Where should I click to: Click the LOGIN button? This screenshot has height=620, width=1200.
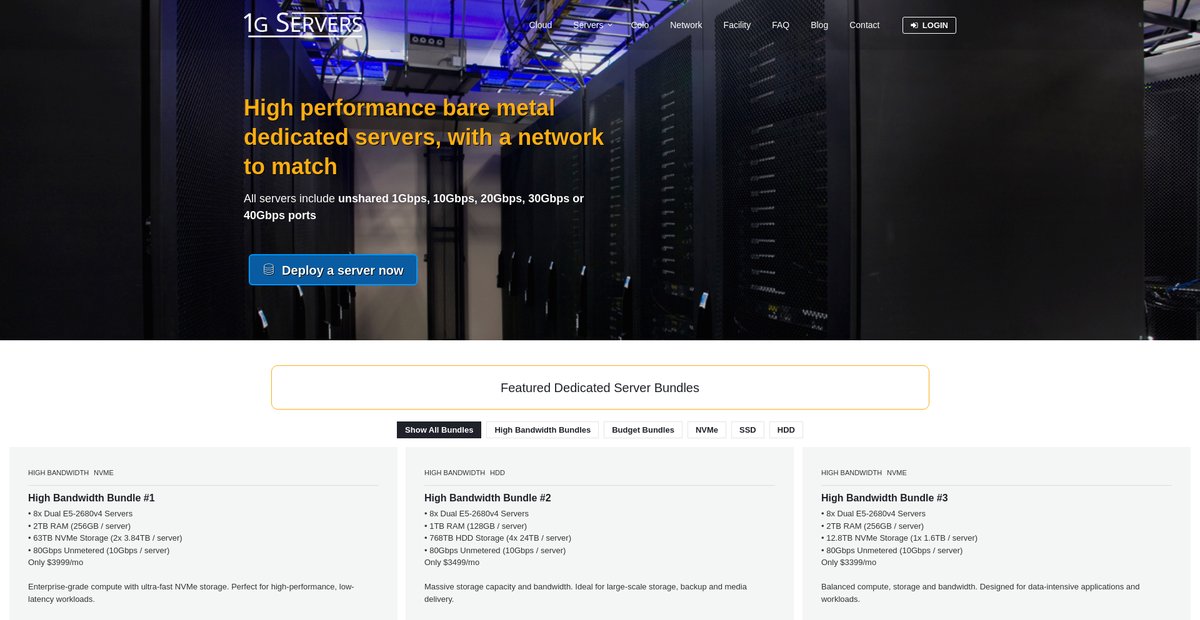click(929, 25)
